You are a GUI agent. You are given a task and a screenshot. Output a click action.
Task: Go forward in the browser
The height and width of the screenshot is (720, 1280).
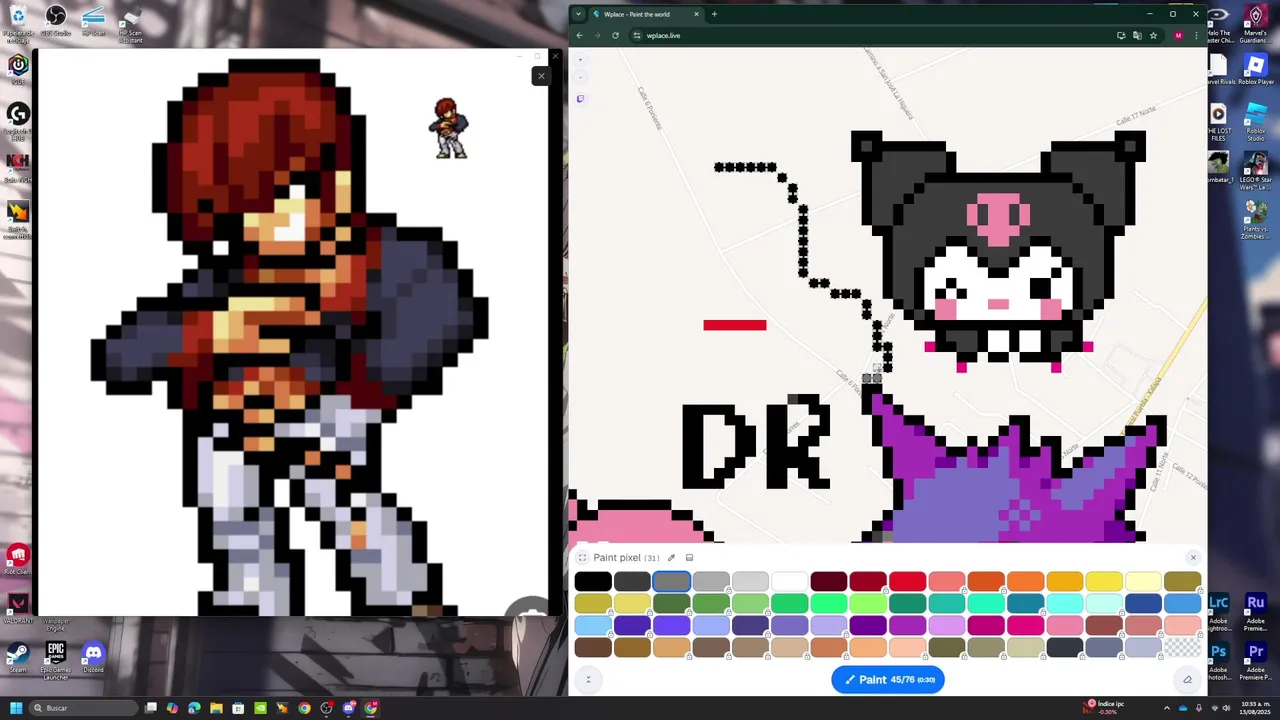tap(597, 35)
